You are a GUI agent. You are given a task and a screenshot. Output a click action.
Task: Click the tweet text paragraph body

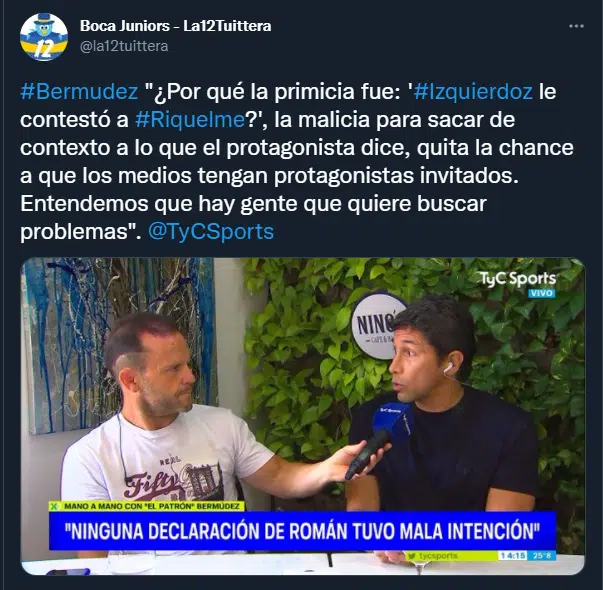pyautogui.click(x=297, y=162)
